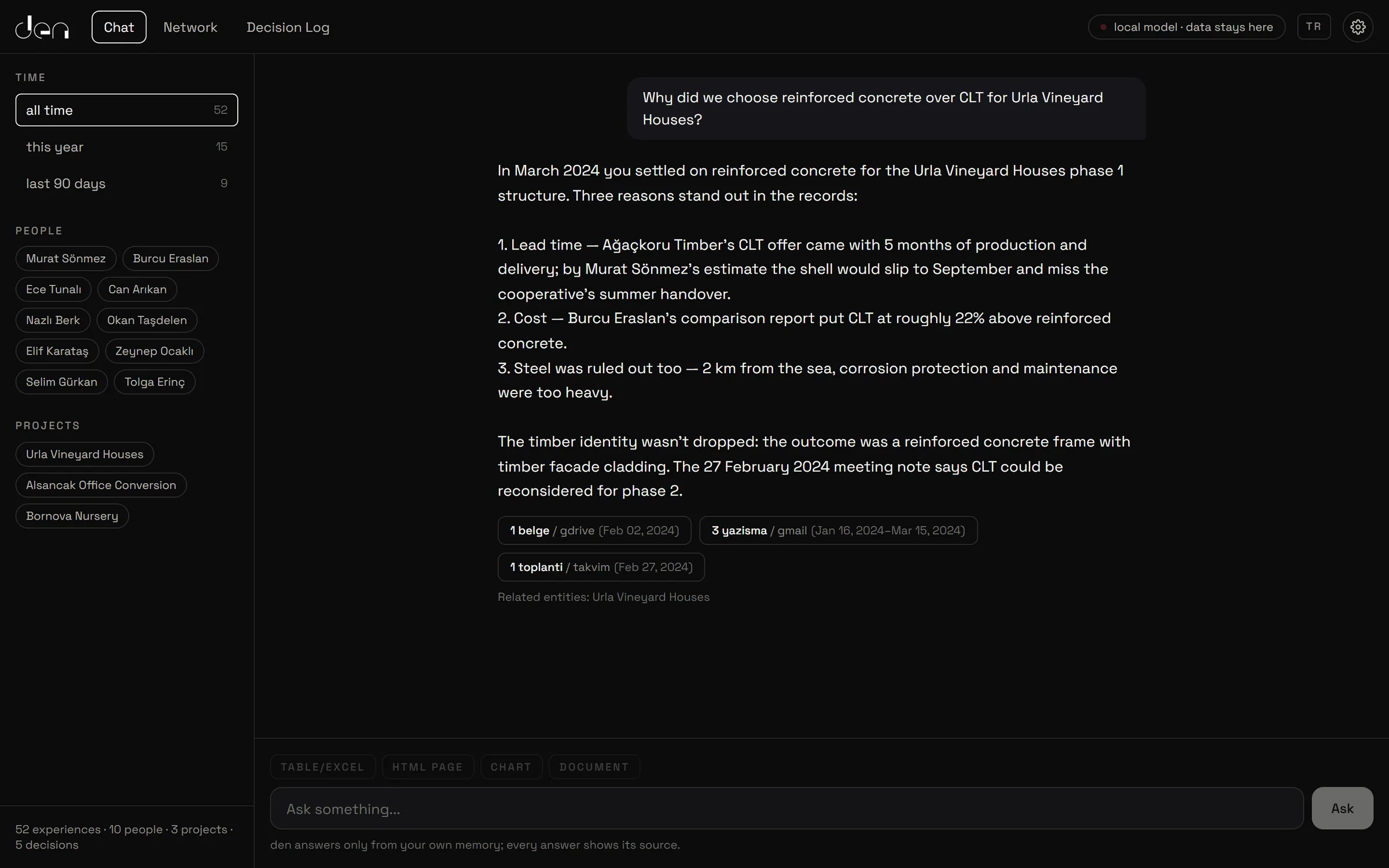Viewport: 1389px width, 868px height.
Task: Open the 1 toplanti takvim source
Action: 601,567
